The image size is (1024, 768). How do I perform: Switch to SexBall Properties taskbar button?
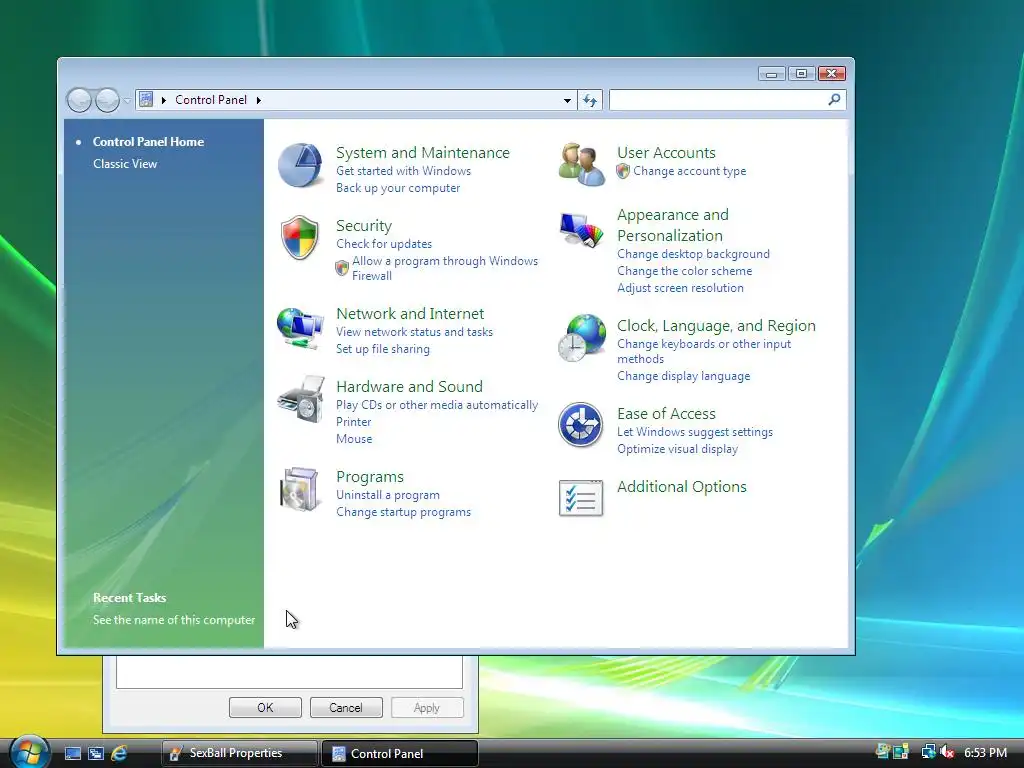click(240, 753)
